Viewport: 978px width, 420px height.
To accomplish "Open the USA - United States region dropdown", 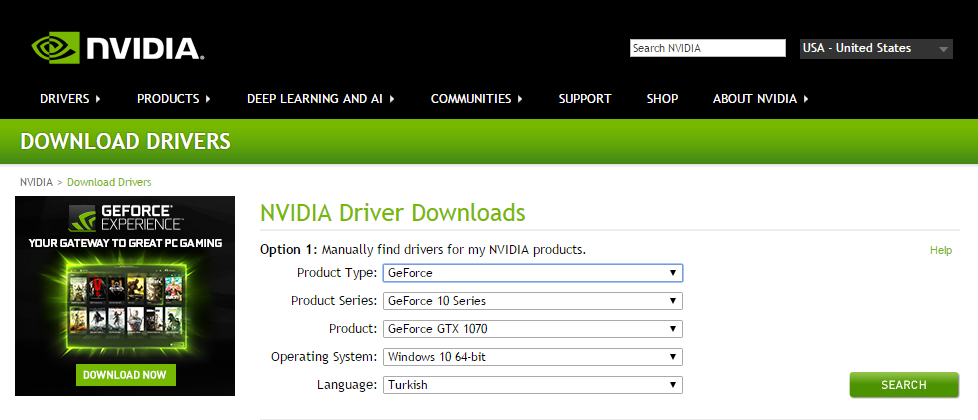I will click(x=876, y=49).
